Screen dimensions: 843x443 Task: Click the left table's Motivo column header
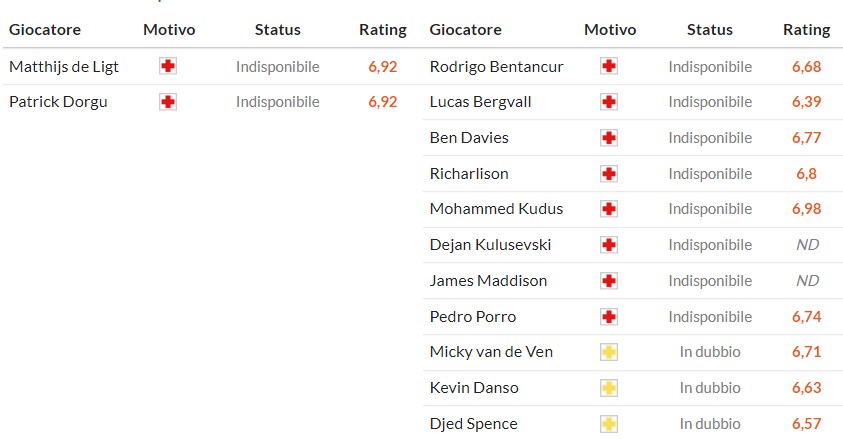(169, 30)
